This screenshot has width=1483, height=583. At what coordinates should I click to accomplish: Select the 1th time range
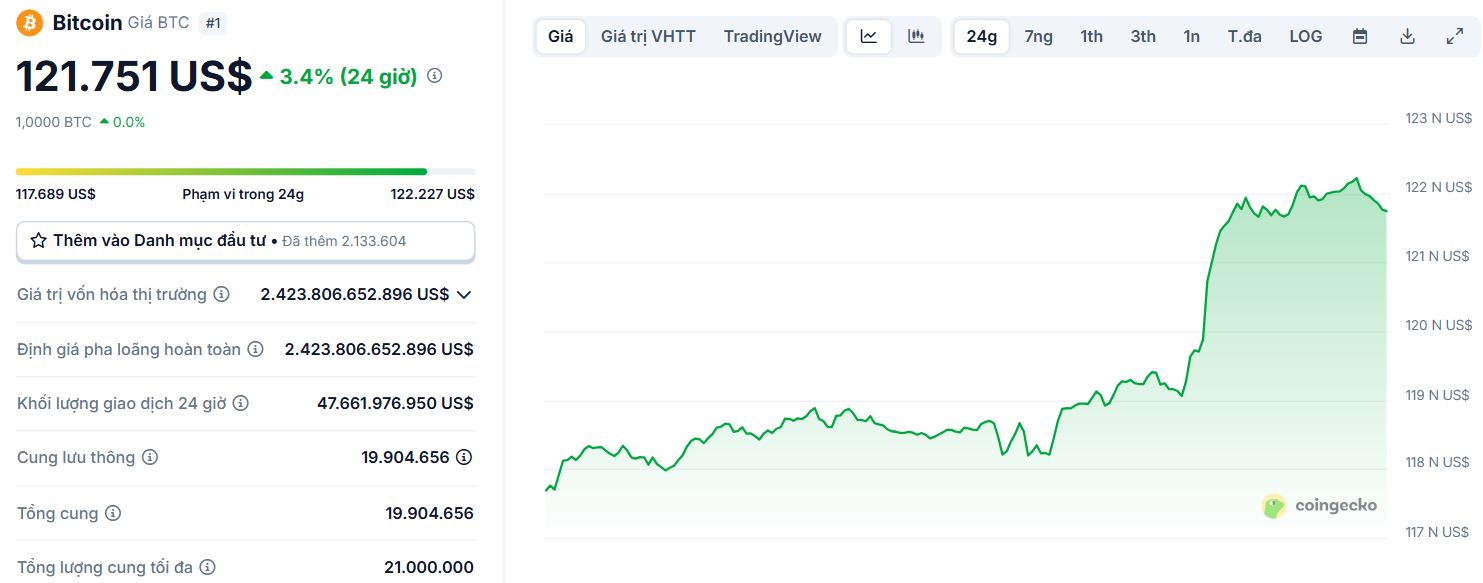(1091, 37)
